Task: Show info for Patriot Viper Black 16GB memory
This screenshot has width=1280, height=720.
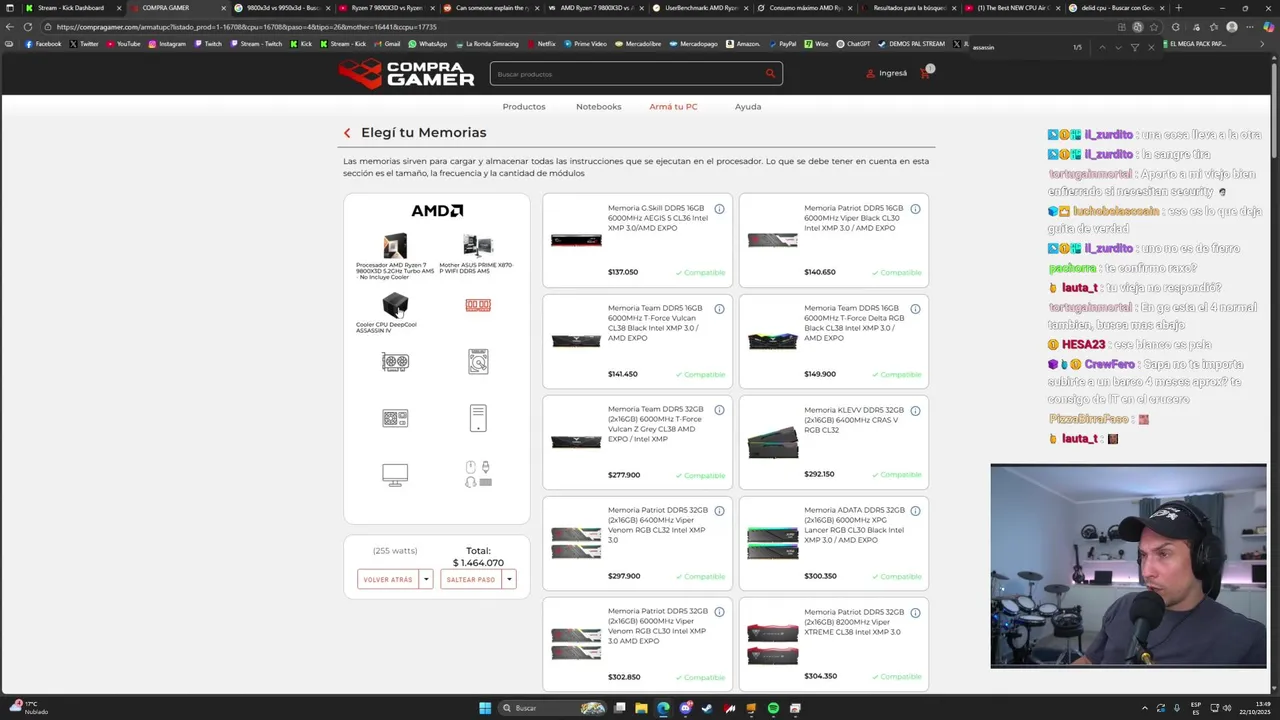Action: tap(915, 209)
